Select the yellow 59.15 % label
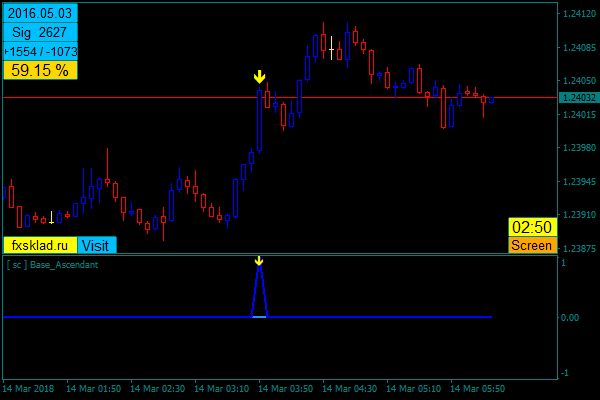 point(40,70)
